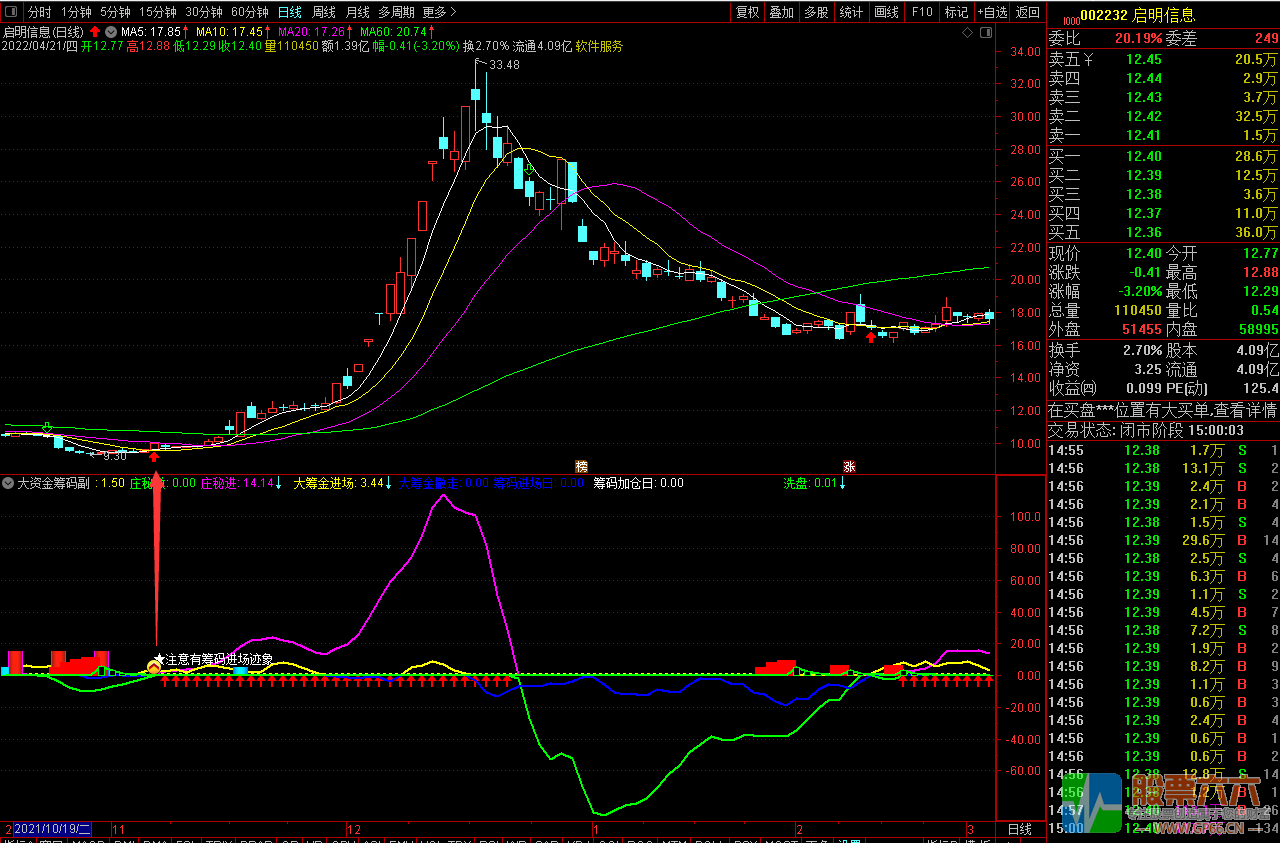
Task: Select the 15分钟 period tab
Action: pos(157,12)
